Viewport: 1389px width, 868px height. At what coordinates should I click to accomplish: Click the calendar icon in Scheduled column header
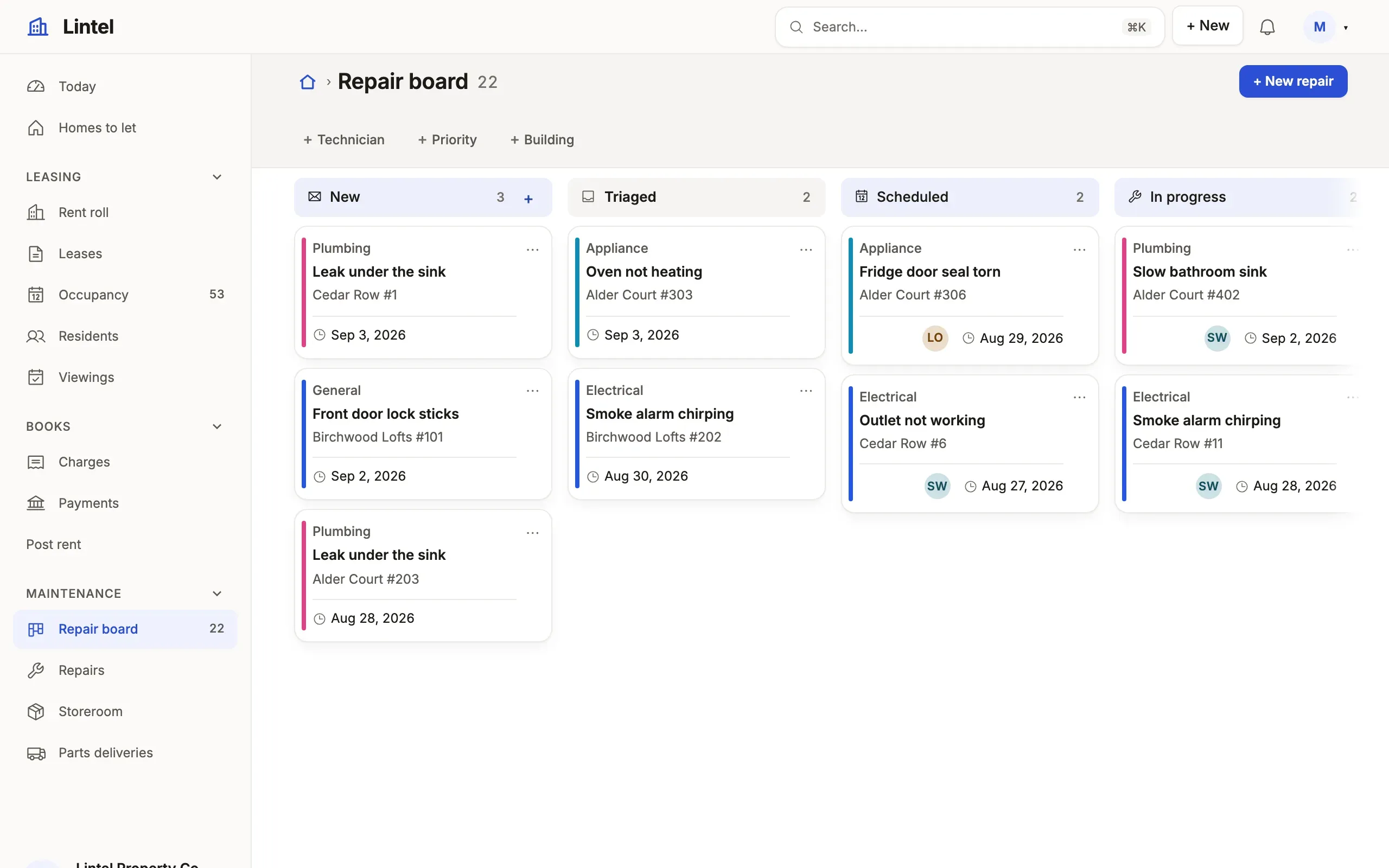[x=862, y=197]
